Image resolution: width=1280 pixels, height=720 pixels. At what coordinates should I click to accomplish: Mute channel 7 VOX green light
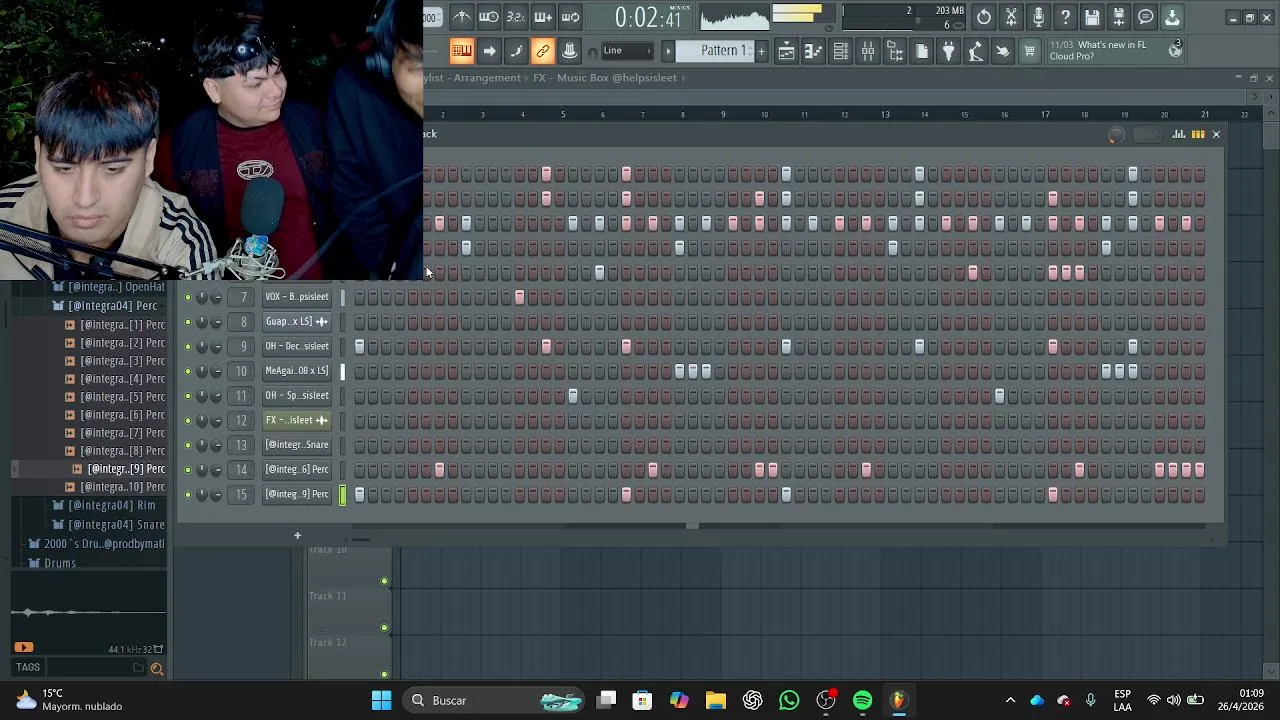pos(187,297)
